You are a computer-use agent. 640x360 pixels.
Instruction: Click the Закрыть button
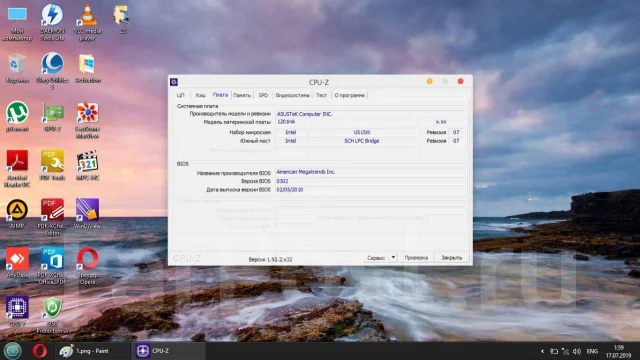(451, 258)
